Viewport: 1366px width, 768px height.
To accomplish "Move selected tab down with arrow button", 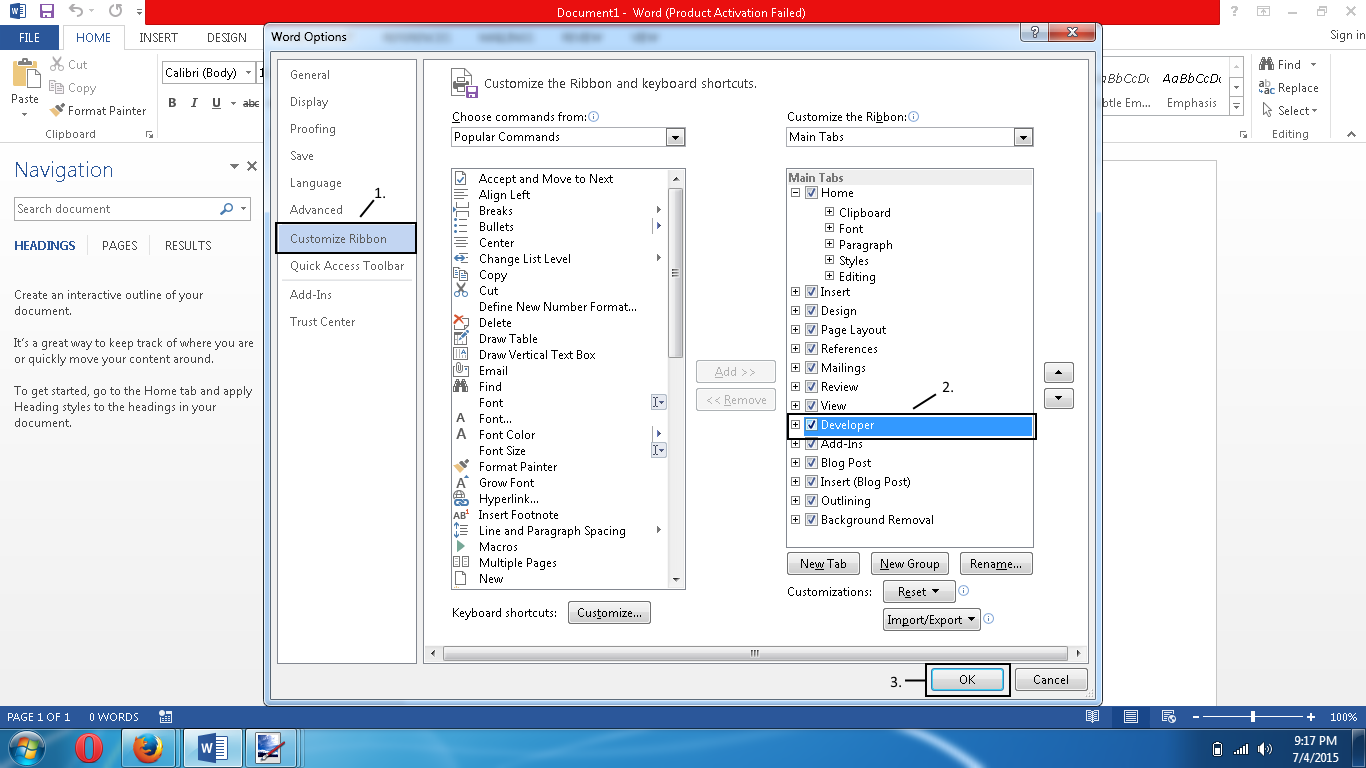I will point(1058,398).
